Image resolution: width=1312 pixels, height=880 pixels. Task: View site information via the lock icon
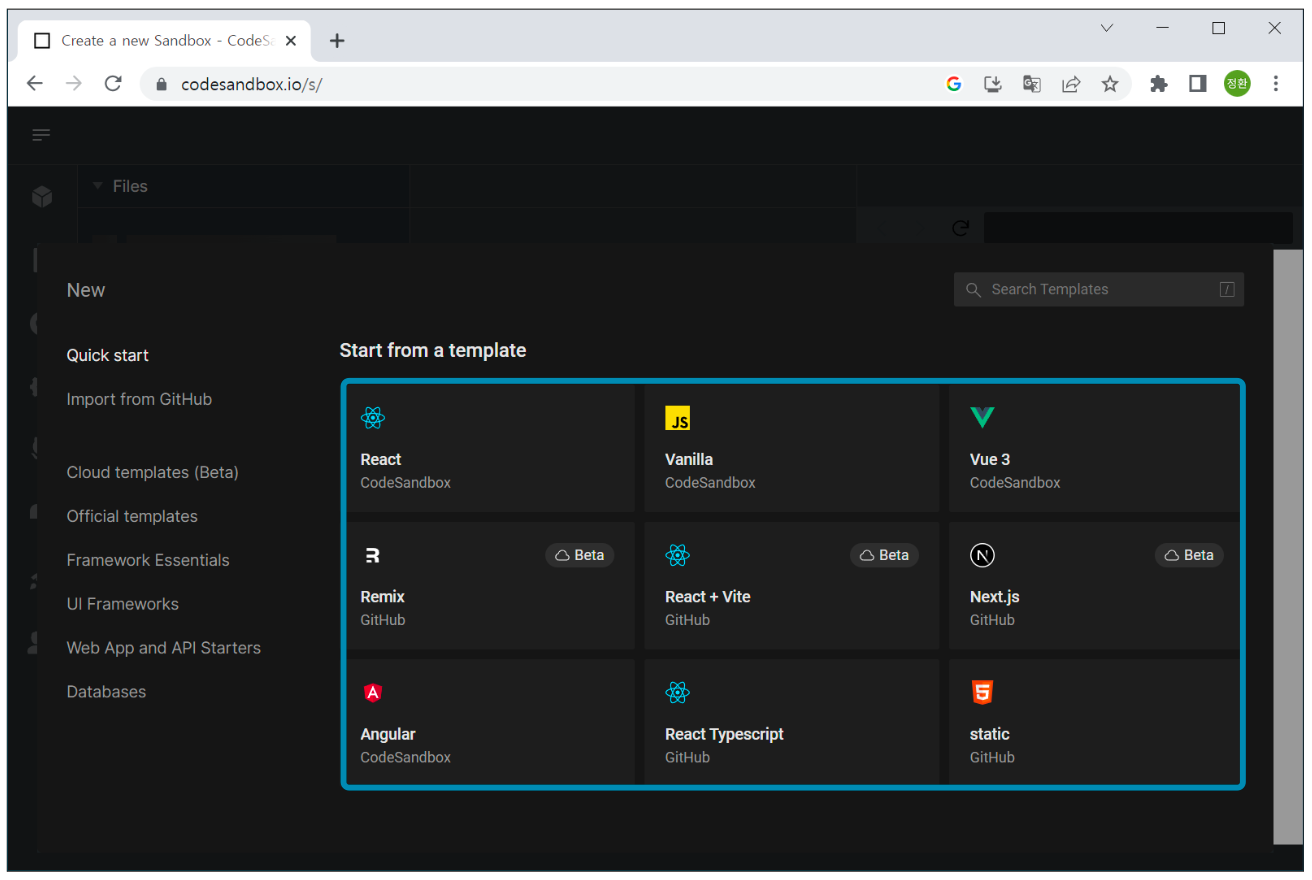point(162,84)
